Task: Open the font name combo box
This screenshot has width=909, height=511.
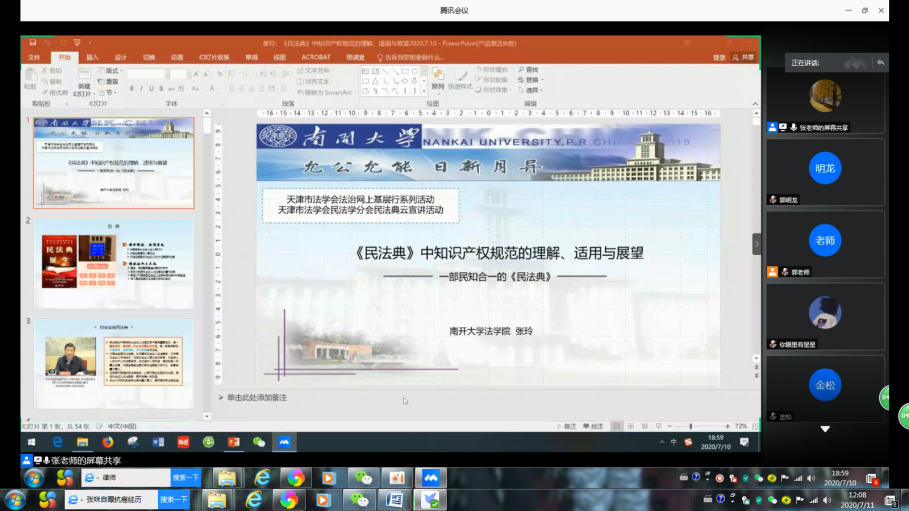Action: [148, 74]
